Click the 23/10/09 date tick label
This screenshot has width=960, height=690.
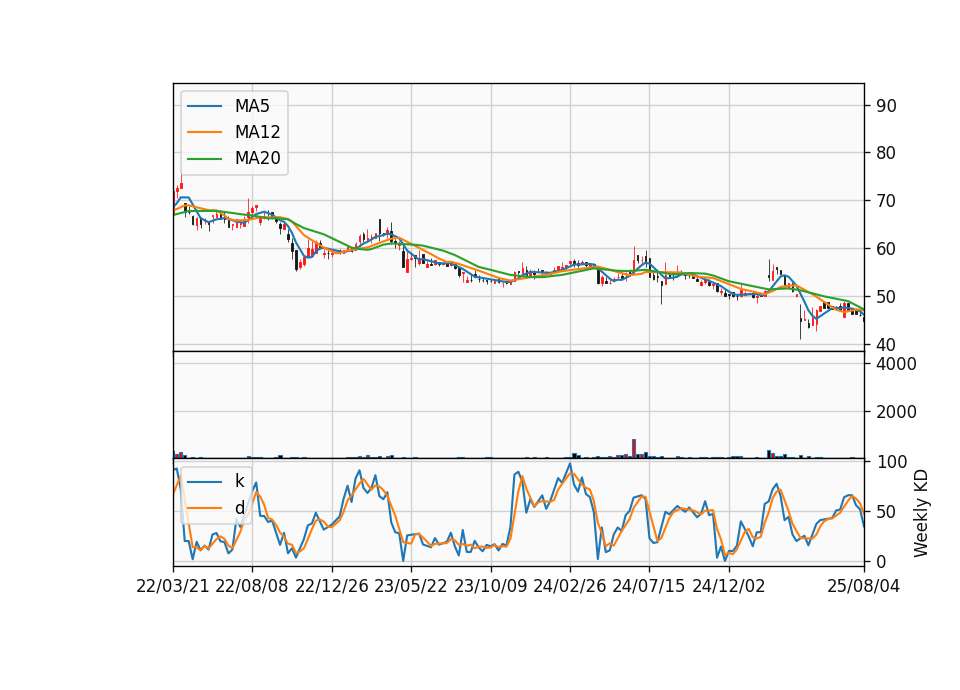click(x=490, y=586)
